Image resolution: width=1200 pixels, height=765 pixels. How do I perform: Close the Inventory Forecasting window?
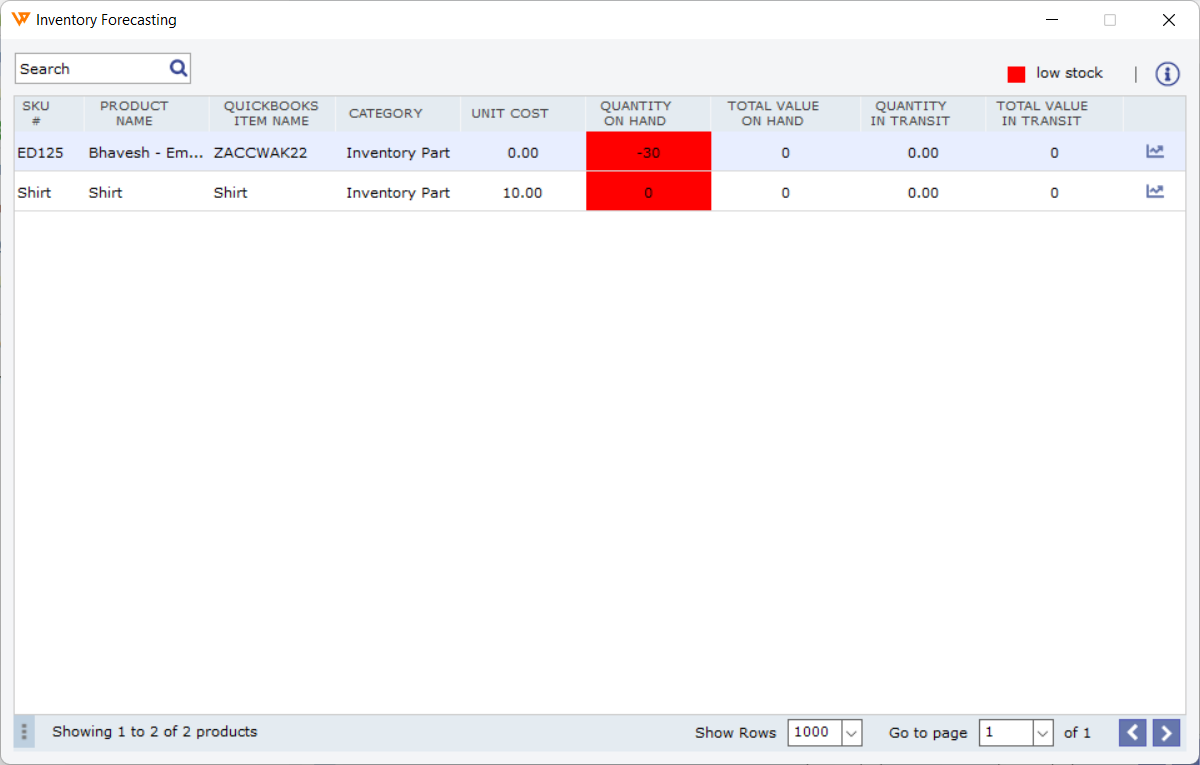[1168, 19]
